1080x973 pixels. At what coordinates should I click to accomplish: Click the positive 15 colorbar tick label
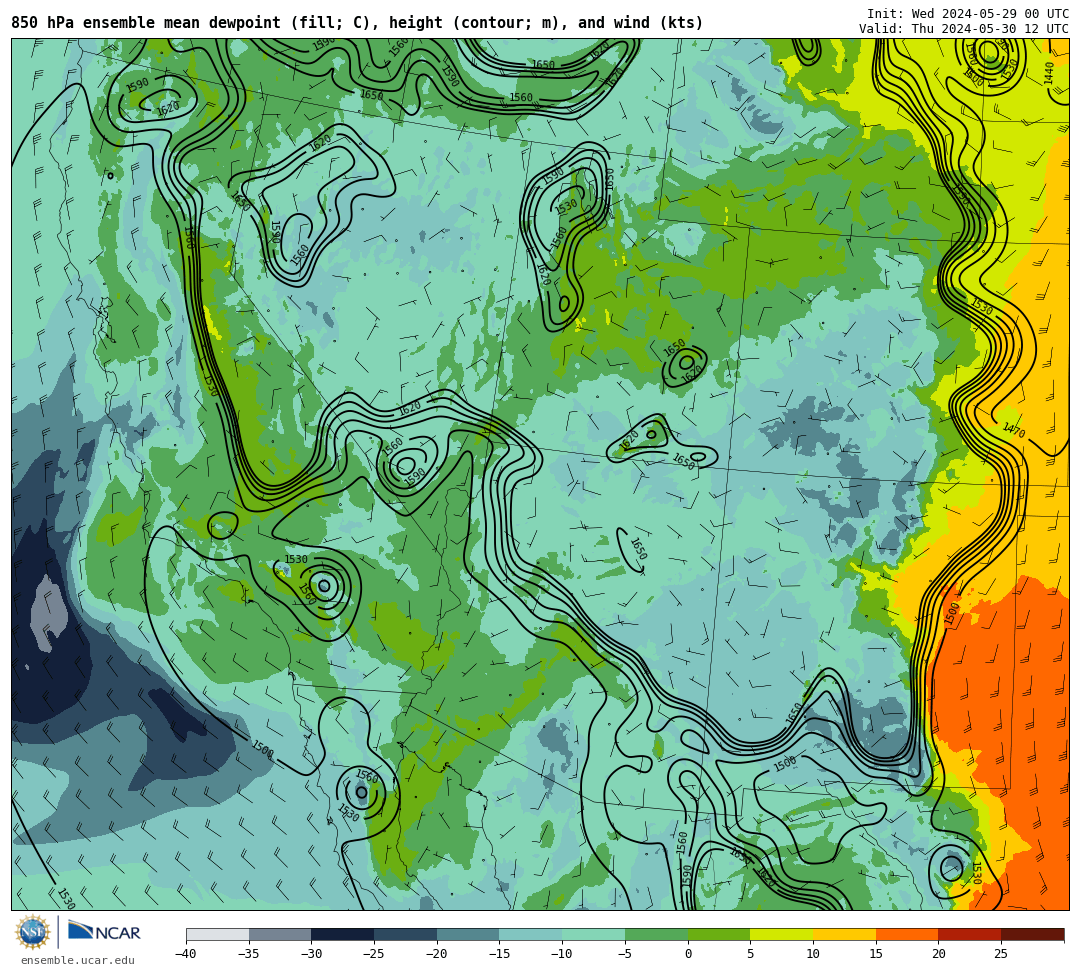click(x=876, y=954)
